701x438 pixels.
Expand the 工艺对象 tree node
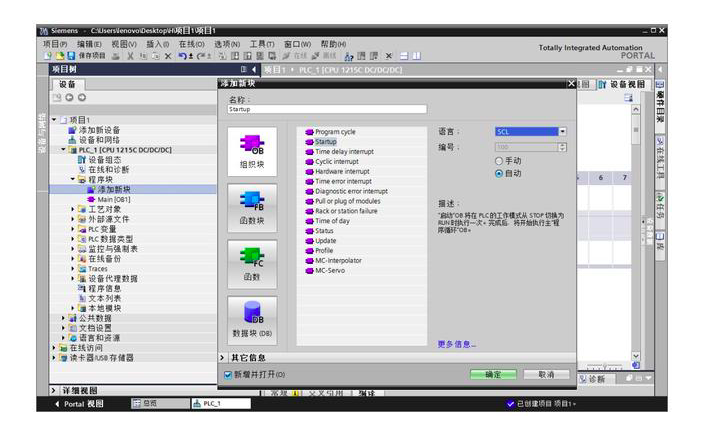[x=73, y=209]
